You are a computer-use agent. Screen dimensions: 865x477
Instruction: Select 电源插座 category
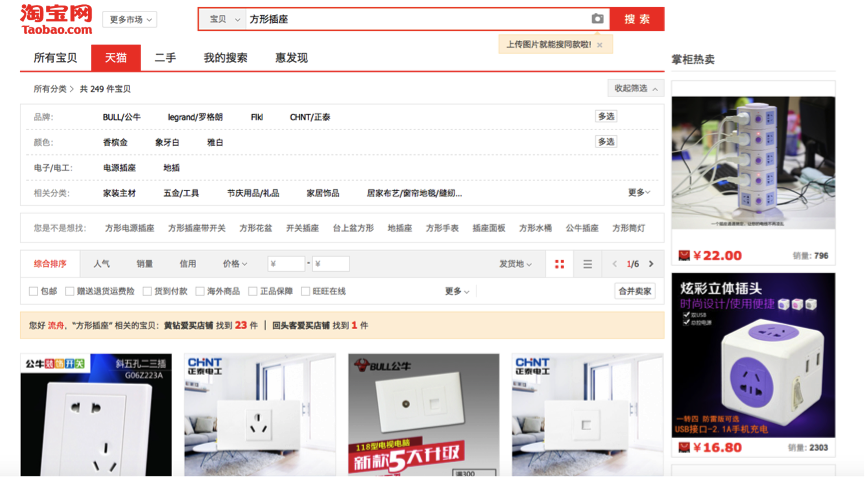pos(119,168)
